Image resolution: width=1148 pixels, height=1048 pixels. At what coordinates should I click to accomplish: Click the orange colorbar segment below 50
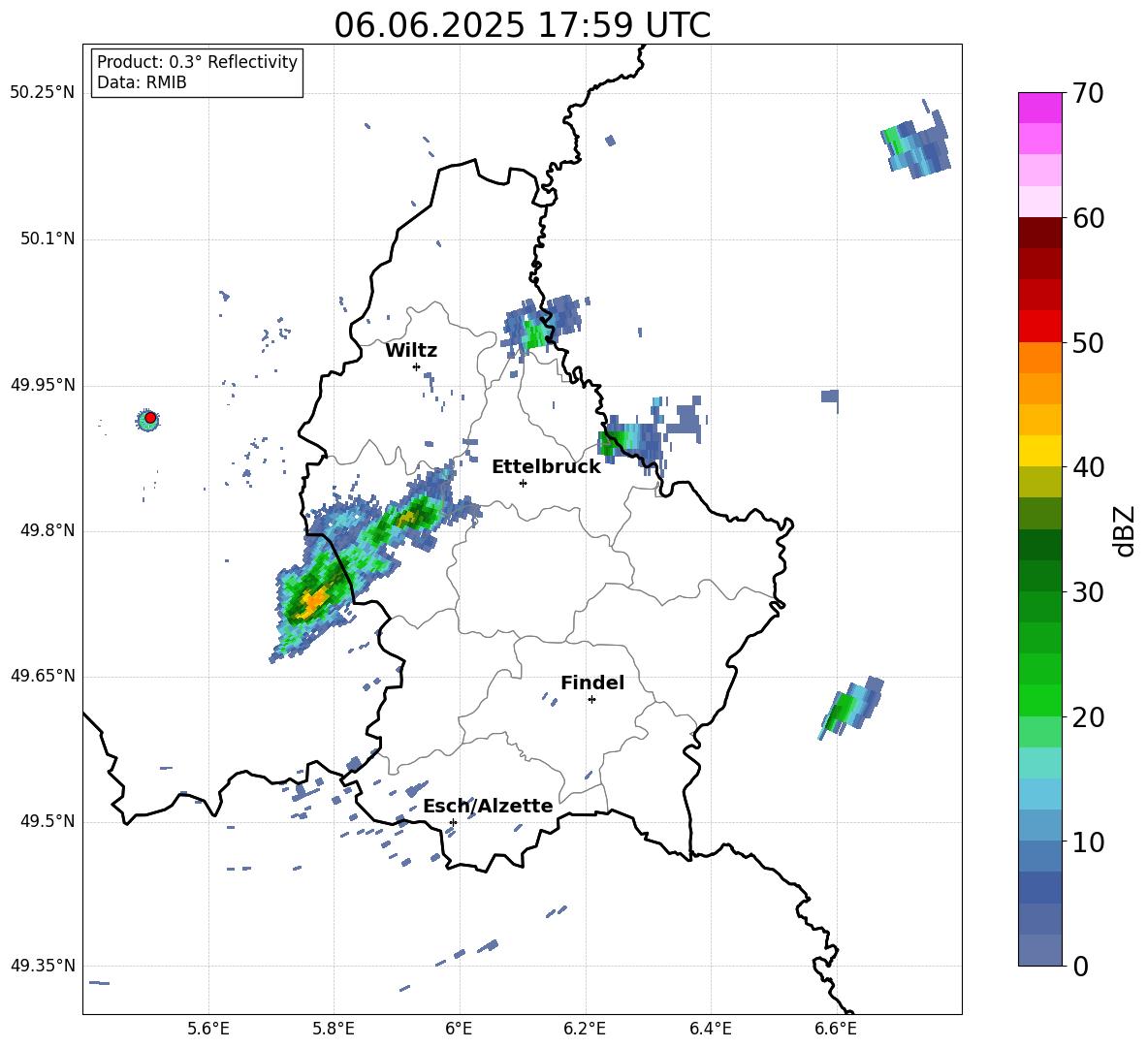click(1039, 357)
